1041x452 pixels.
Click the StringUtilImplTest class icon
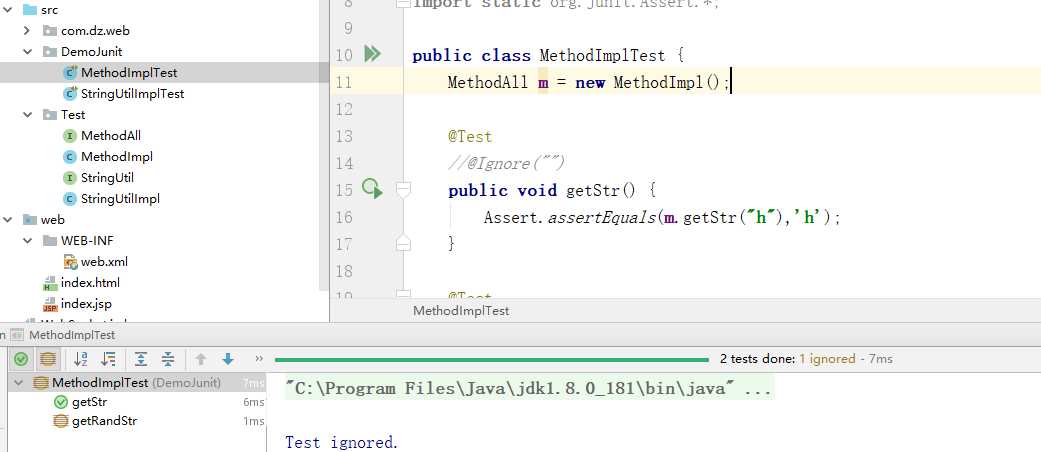tap(70, 94)
